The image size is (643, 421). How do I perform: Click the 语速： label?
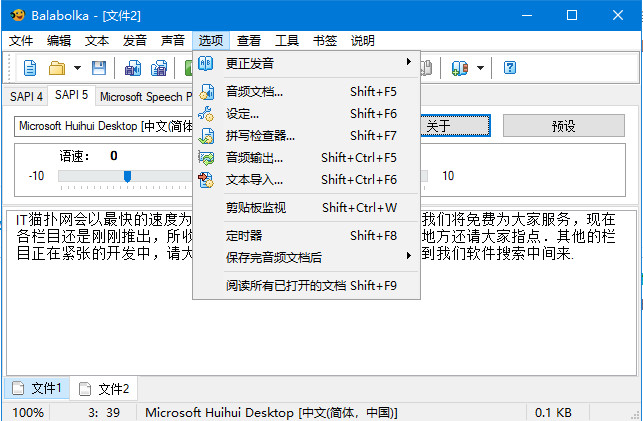pos(75,156)
